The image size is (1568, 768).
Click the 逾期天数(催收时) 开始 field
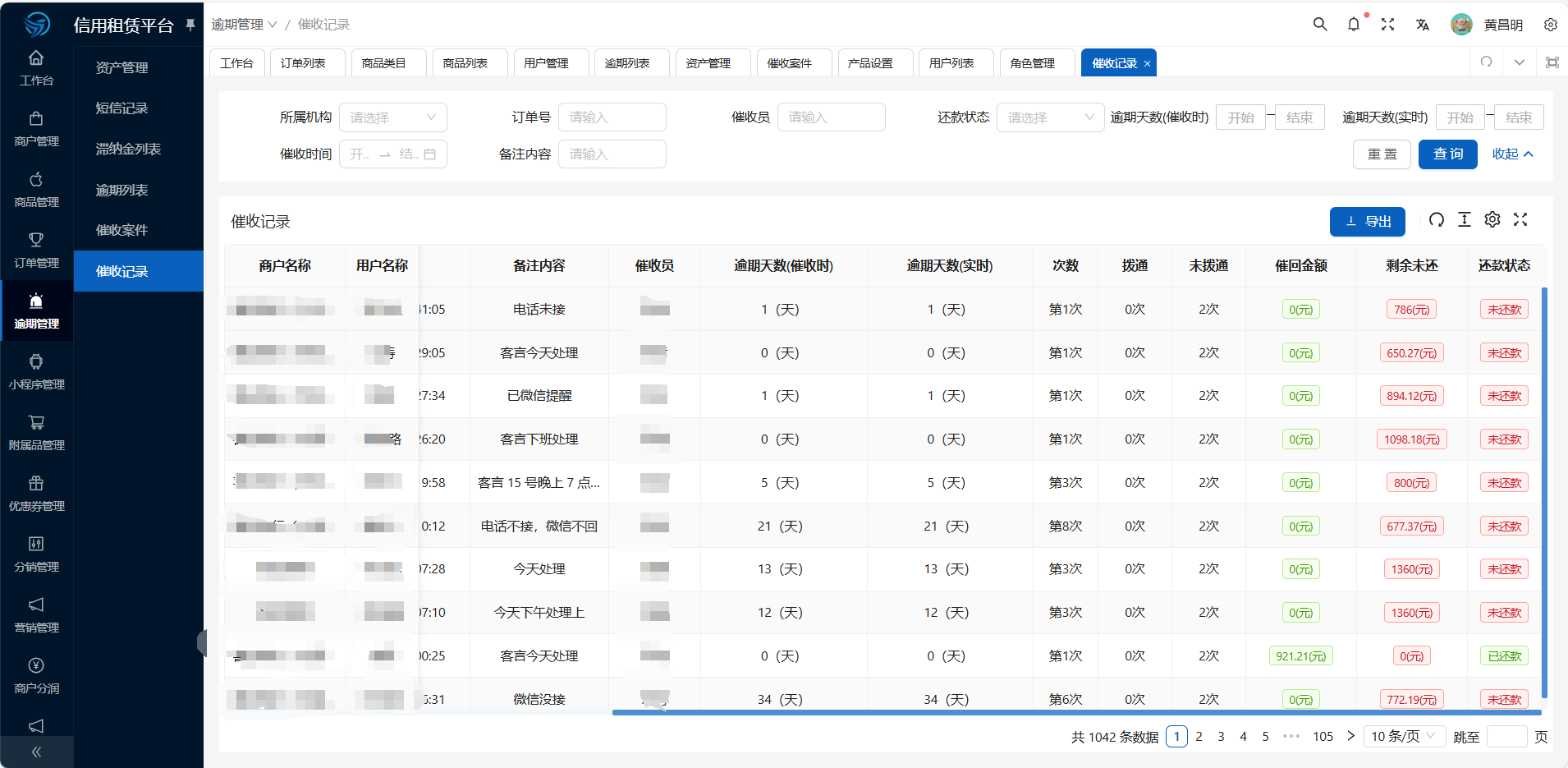[x=1240, y=117]
